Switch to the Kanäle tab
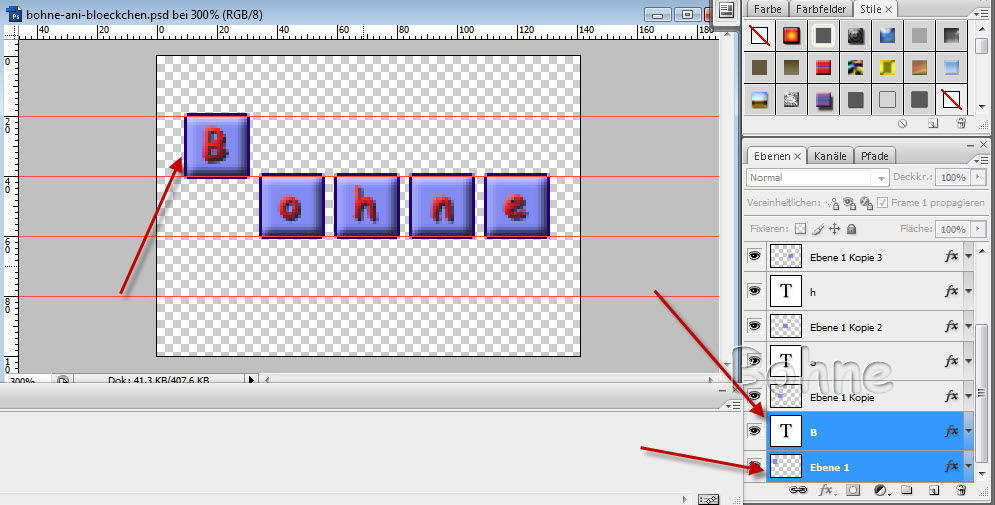This screenshot has height=505, width=995. [830, 156]
